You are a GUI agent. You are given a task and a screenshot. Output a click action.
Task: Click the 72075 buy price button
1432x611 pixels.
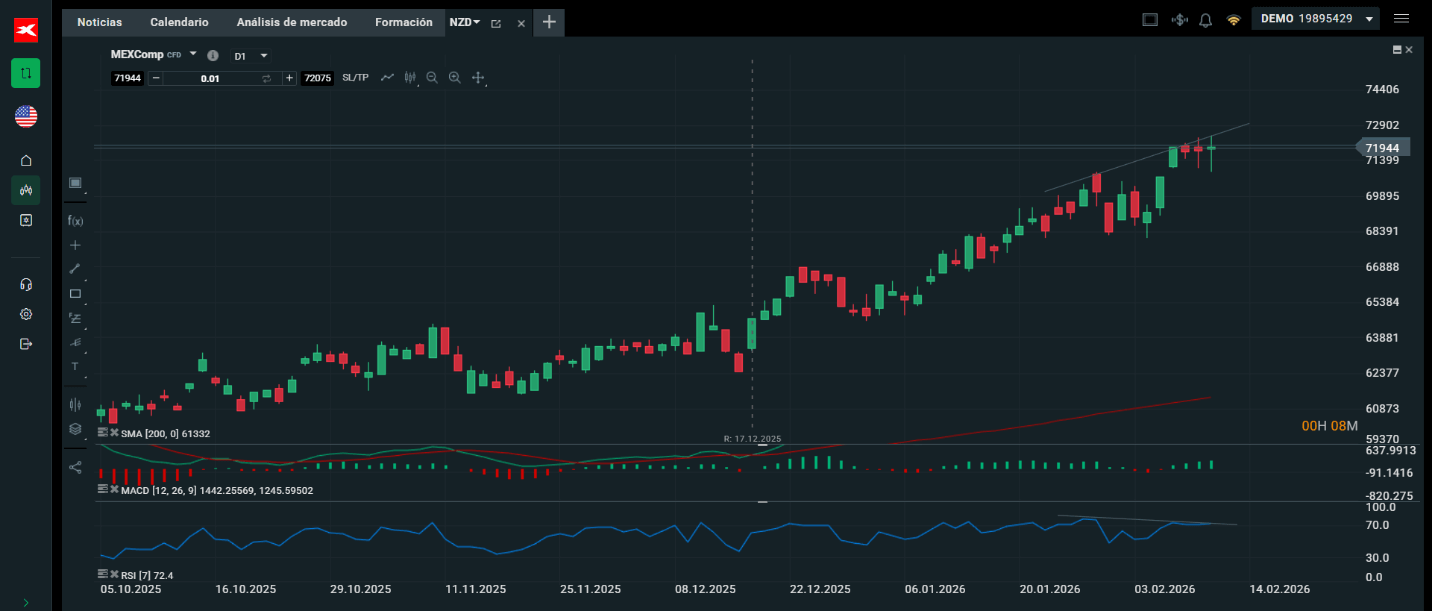point(317,78)
